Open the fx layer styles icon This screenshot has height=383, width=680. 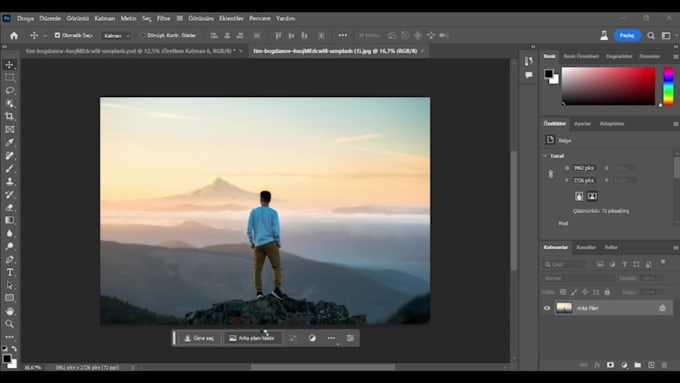pos(597,365)
